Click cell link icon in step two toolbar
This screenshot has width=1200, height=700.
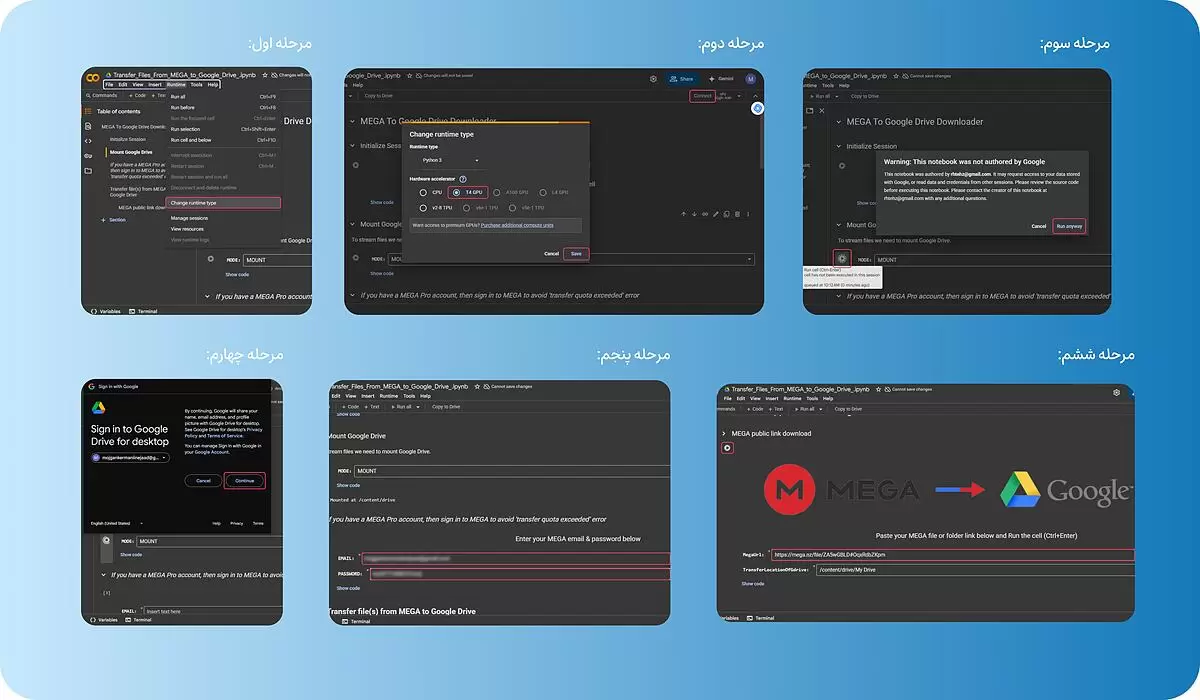point(705,213)
